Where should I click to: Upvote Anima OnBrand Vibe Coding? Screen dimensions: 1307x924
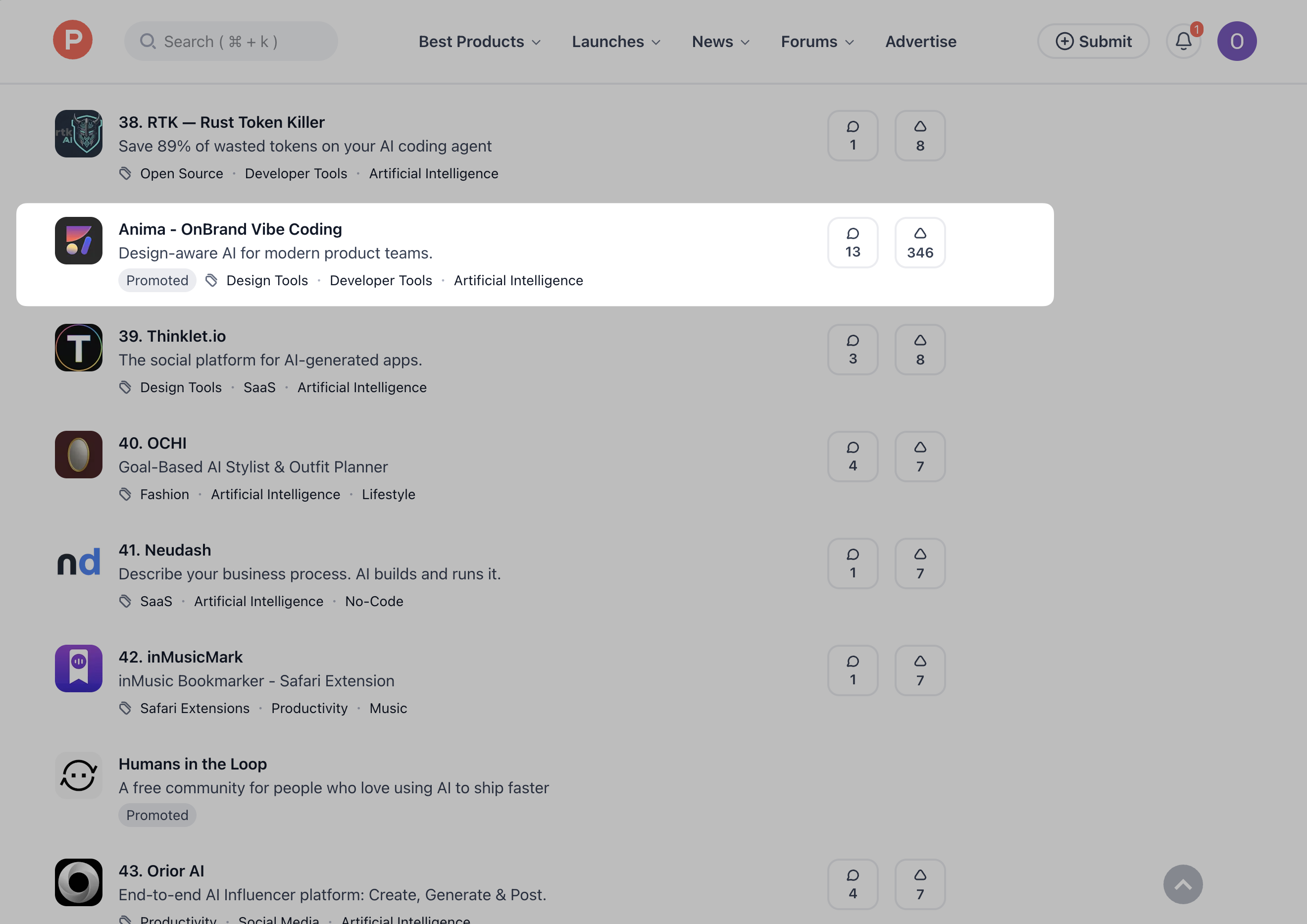tap(920, 243)
